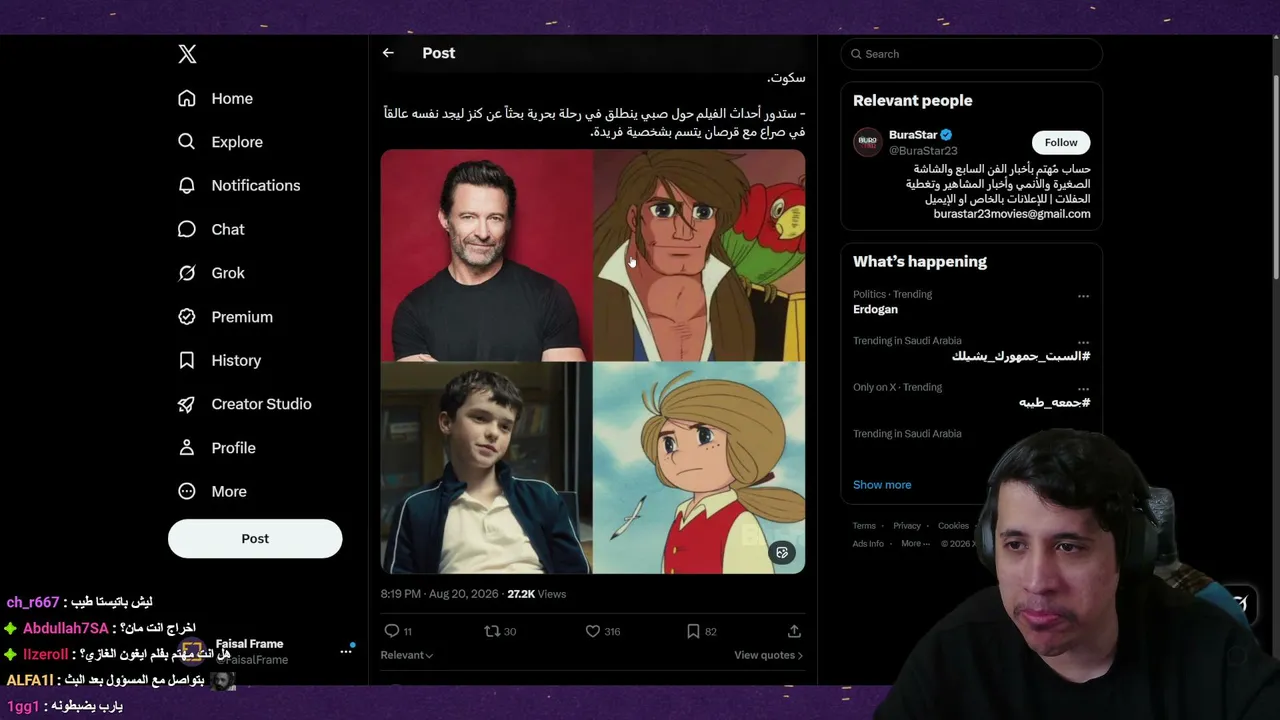The height and width of the screenshot is (720, 1280).
Task: Open History via its sidebar icon
Action: coord(187,360)
